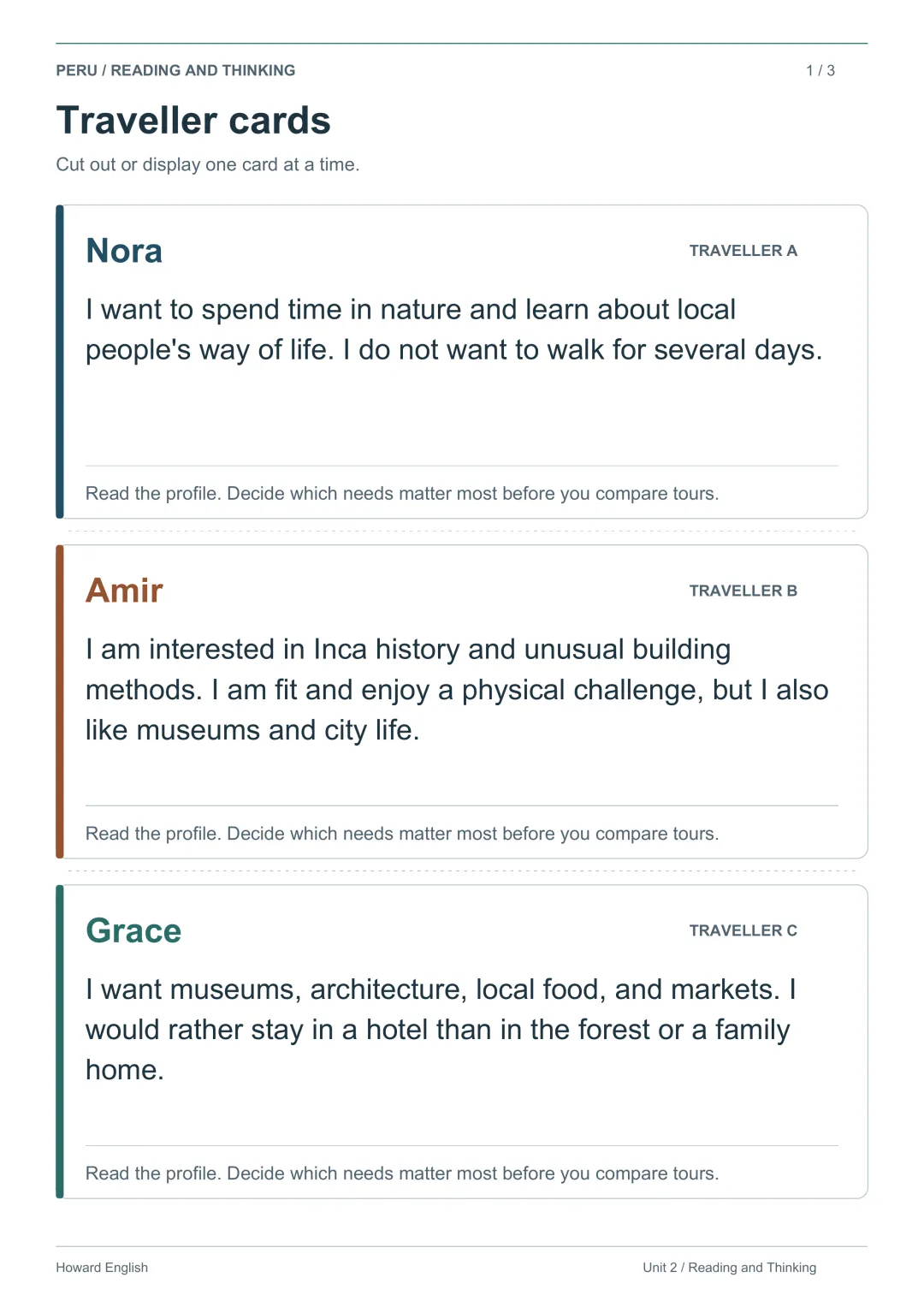
Task: Click the PERU / READING AND THINKING header
Action: 175,70
